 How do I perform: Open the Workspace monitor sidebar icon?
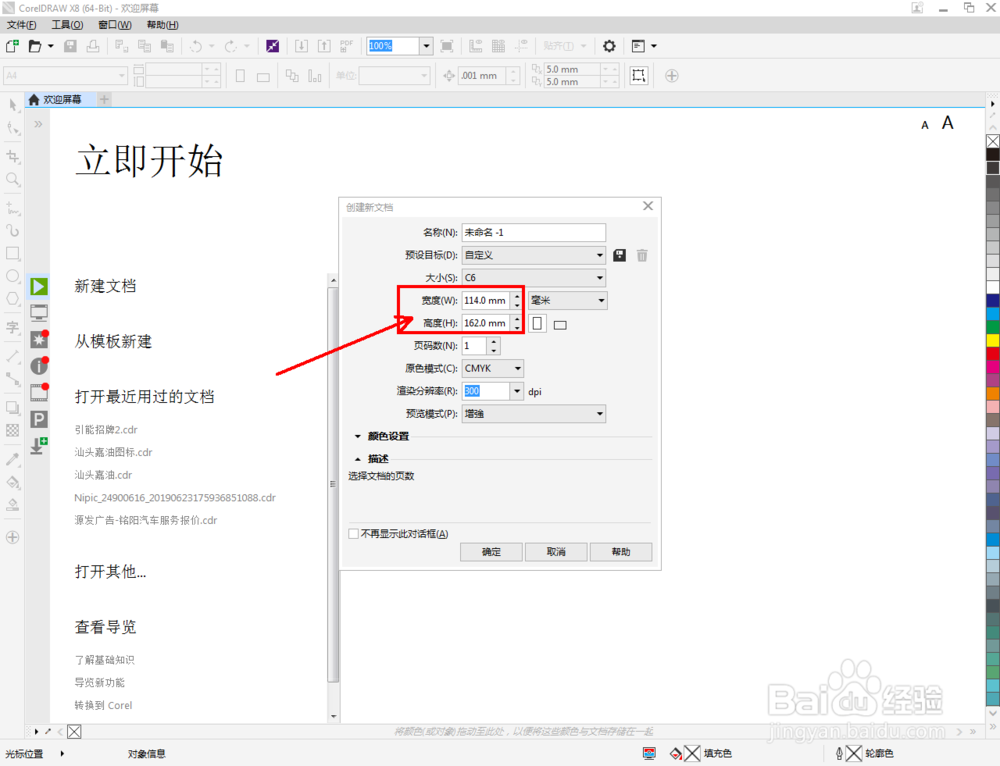[39, 313]
